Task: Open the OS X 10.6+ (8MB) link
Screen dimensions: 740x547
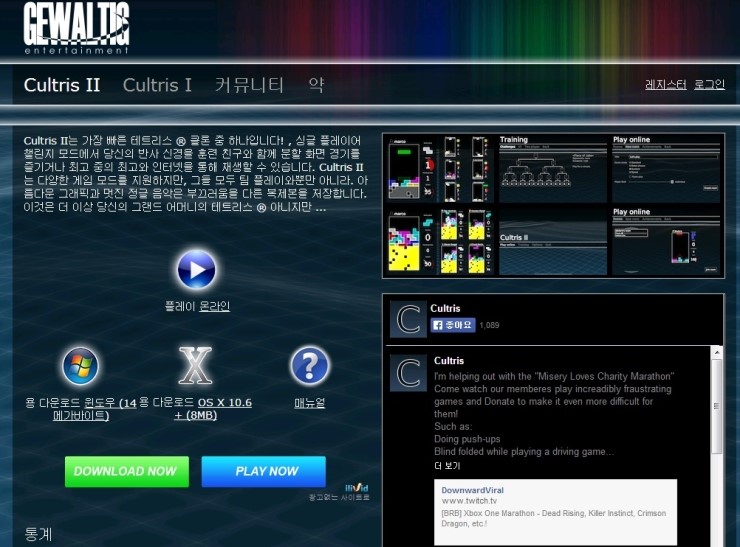Action: coord(212,409)
